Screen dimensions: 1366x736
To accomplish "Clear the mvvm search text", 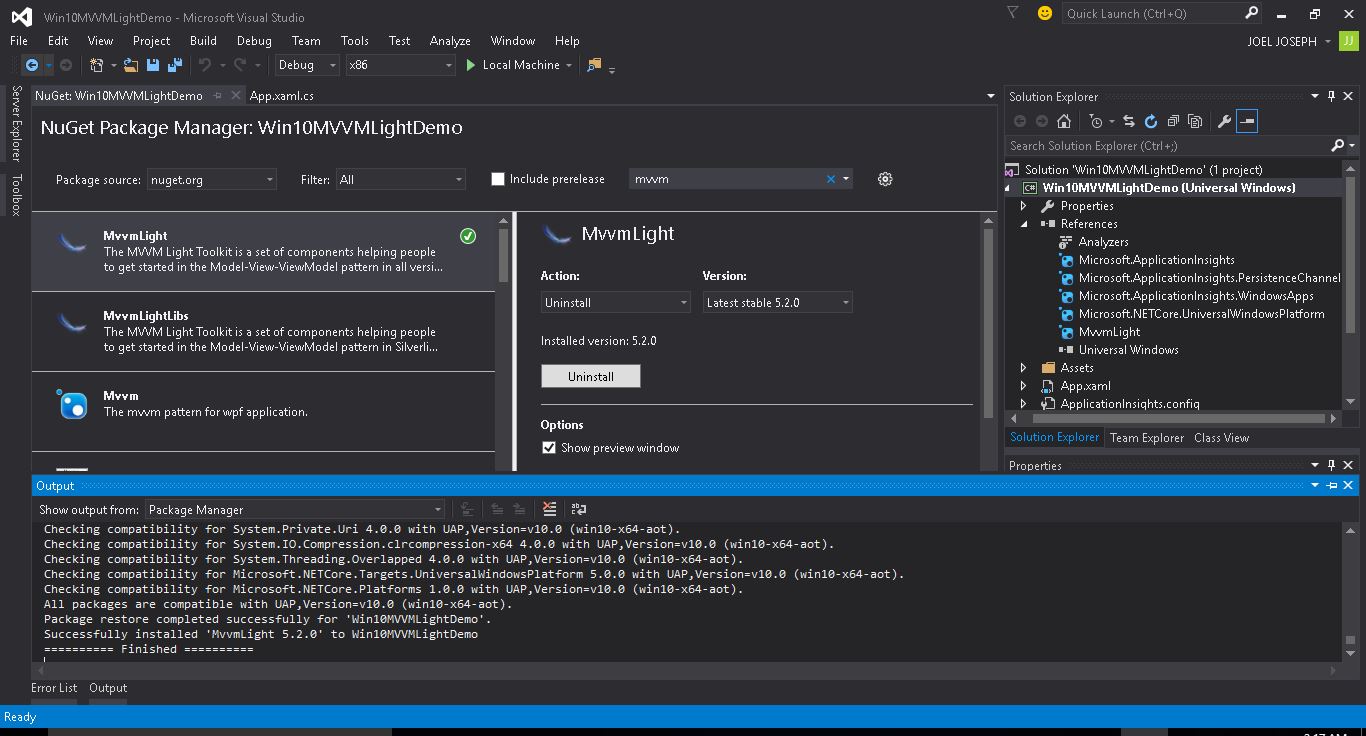I will (830, 179).
